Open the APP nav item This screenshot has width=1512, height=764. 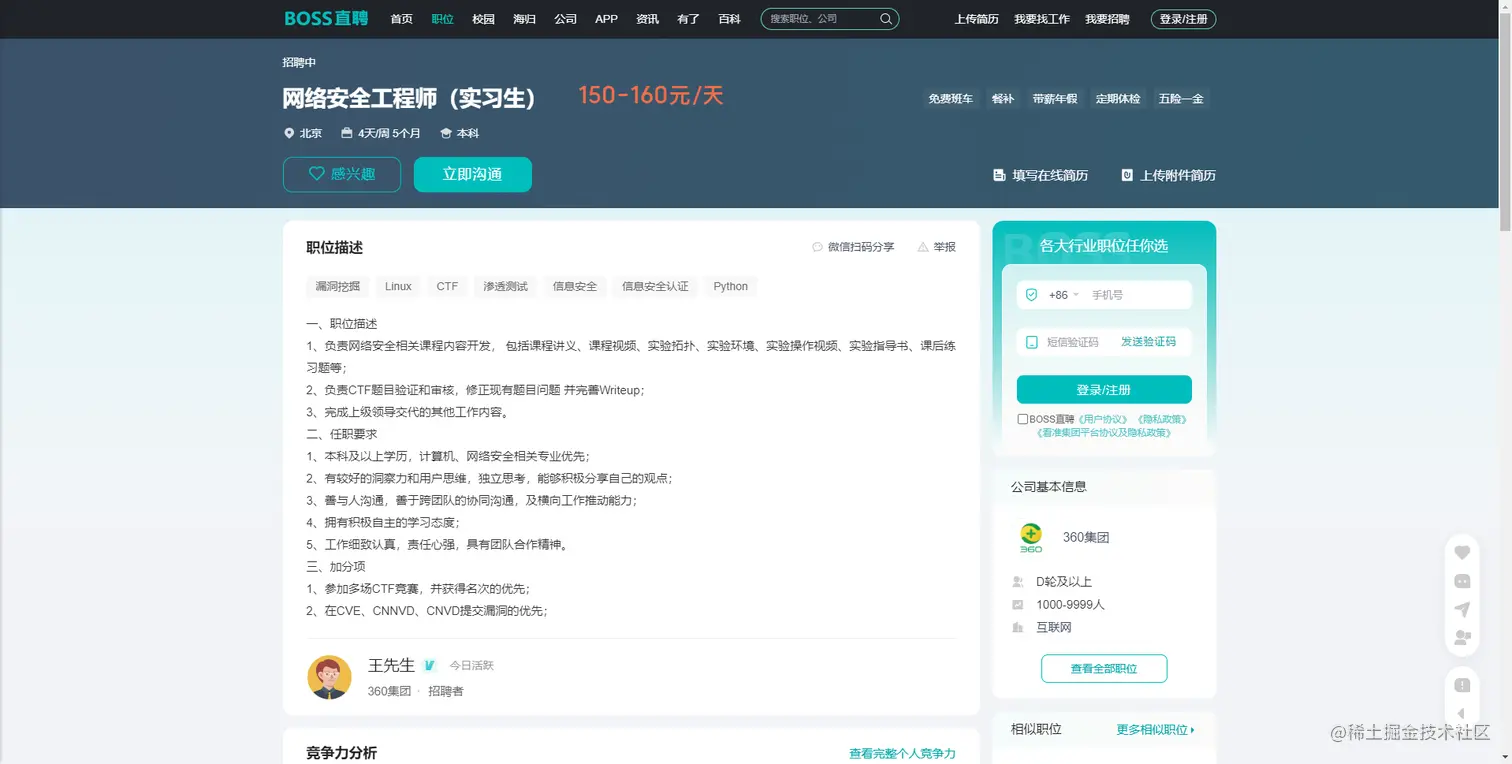[x=606, y=19]
